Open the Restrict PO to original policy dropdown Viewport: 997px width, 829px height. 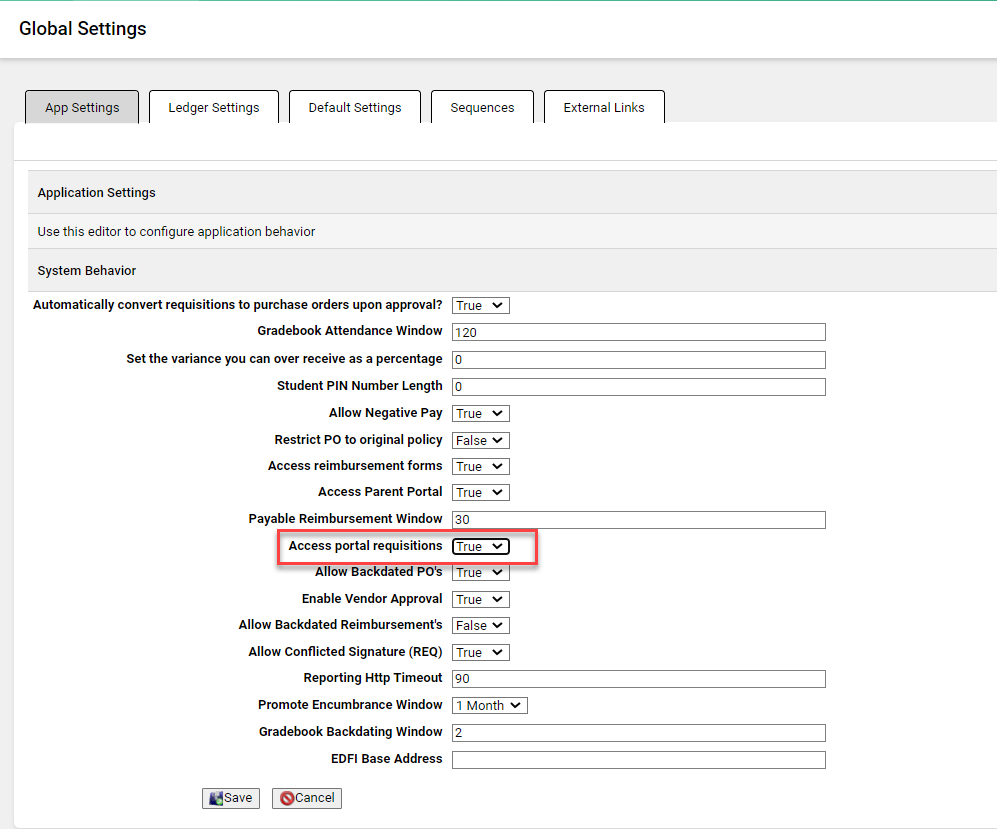tap(480, 440)
